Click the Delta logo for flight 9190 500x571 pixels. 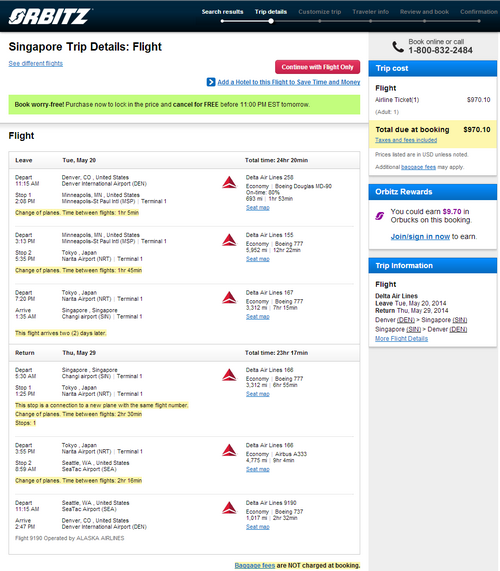(229, 508)
